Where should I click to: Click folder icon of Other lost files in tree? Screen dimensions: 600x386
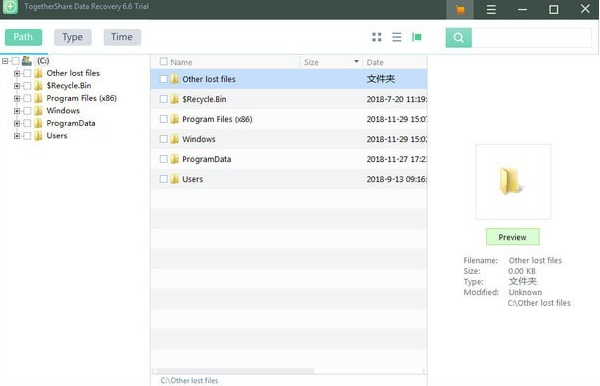point(38,73)
